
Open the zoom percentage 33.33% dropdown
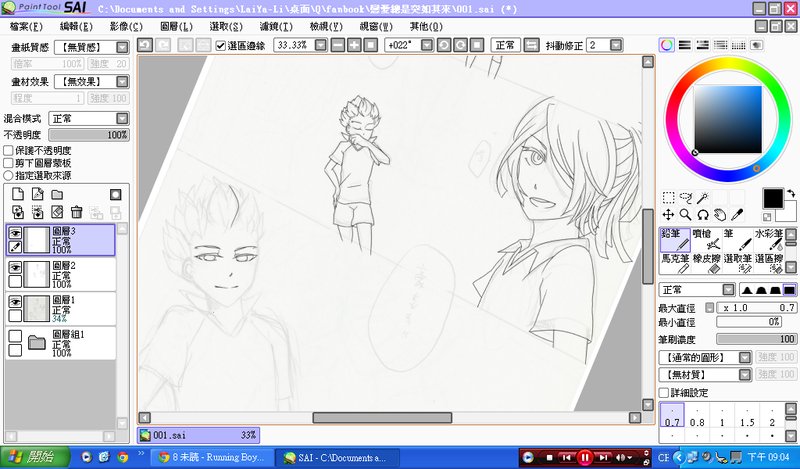pyautogui.click(x=320, y=45)
